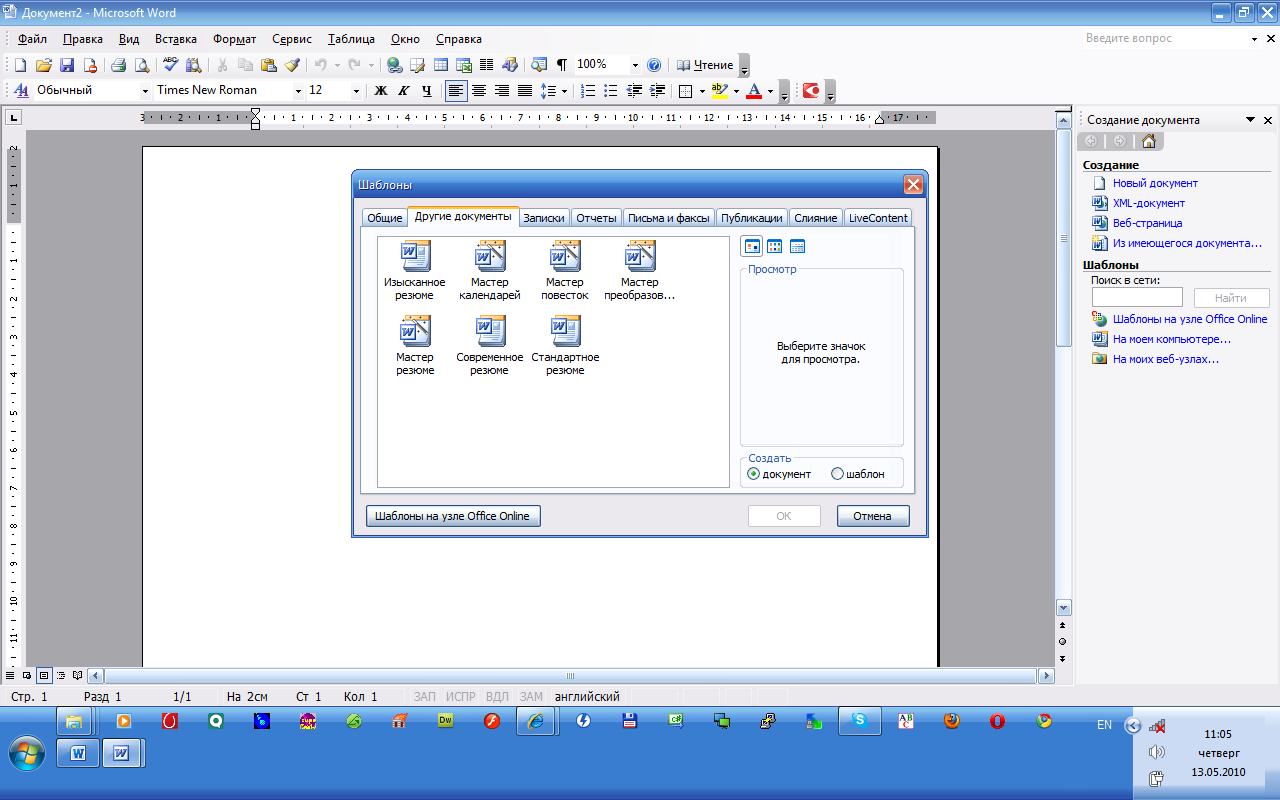Viewport: 1280px width, 800px height.
Task: Click the Decrease Indent icon
Action: coord(634,91)
